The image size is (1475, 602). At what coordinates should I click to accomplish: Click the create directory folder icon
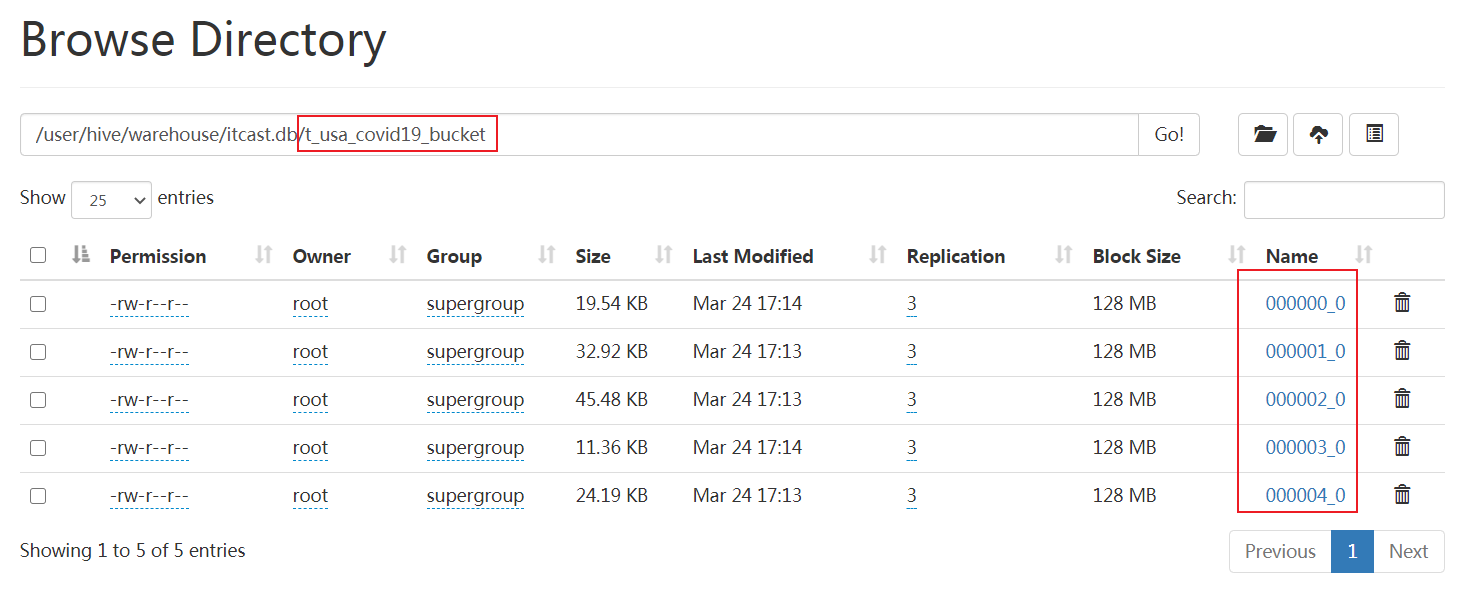coord(1263,134)
